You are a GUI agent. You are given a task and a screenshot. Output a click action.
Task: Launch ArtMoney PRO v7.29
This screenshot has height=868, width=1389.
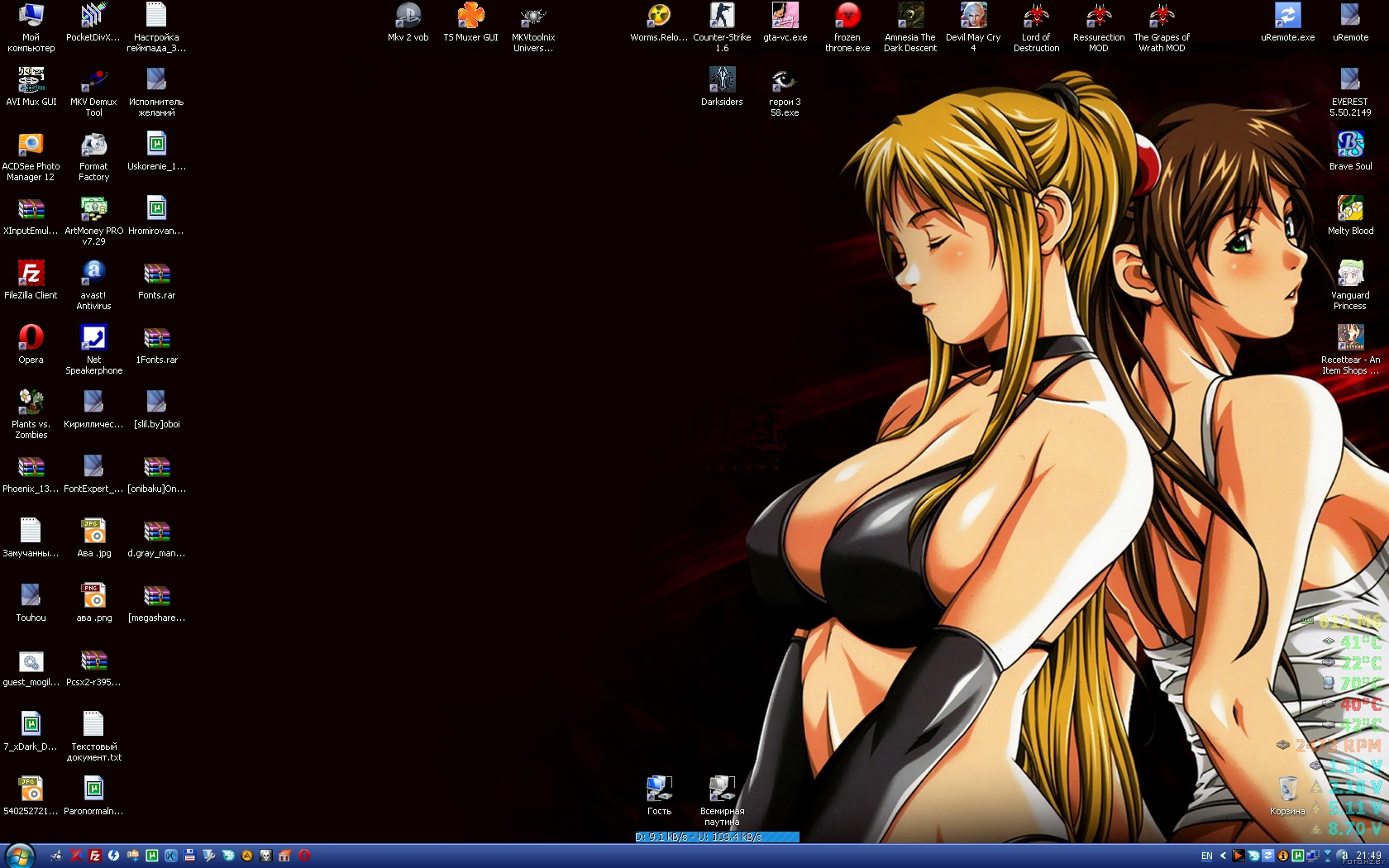pos(93,221)
